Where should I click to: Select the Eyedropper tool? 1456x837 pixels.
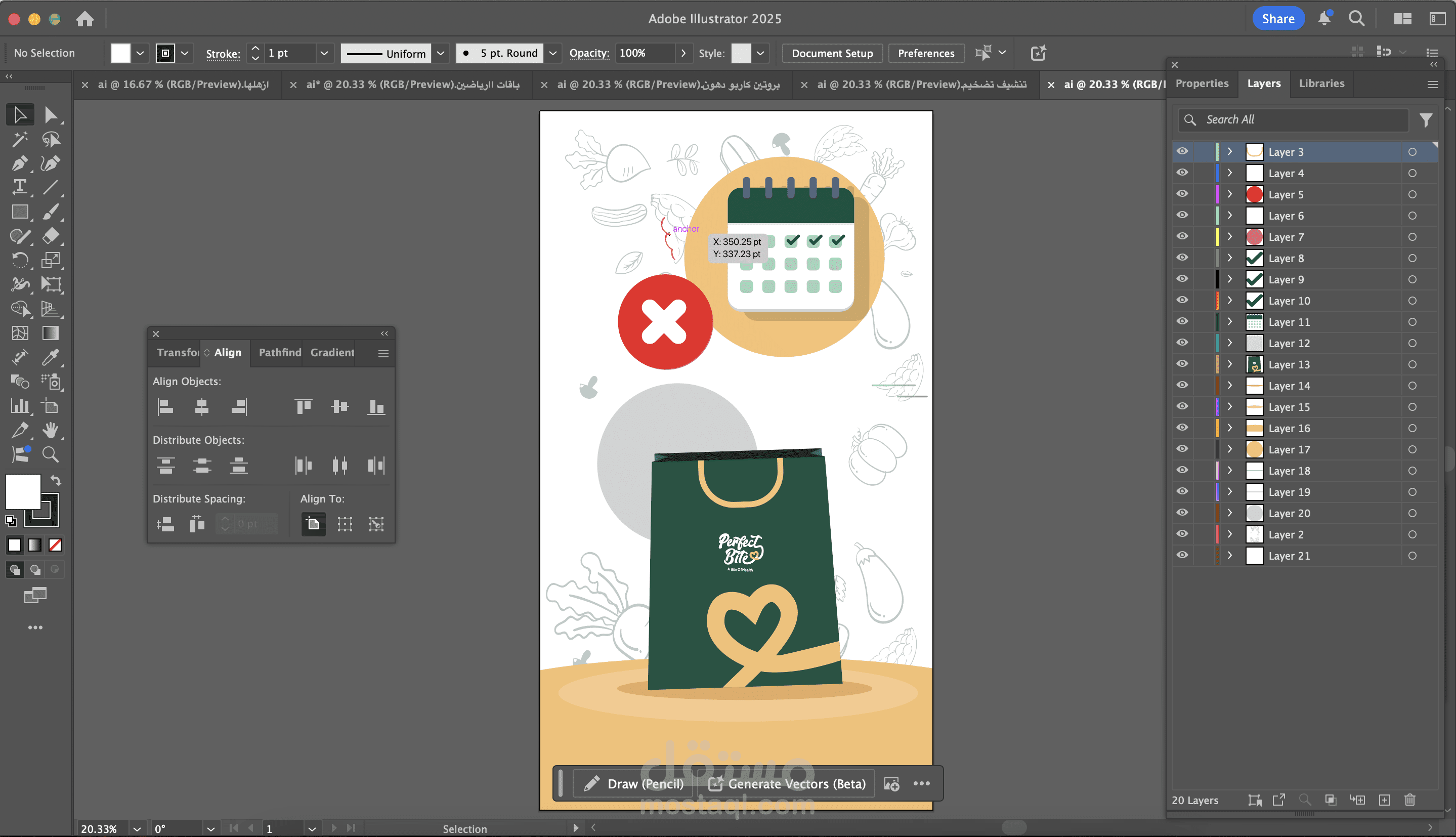tap(51, 358)
